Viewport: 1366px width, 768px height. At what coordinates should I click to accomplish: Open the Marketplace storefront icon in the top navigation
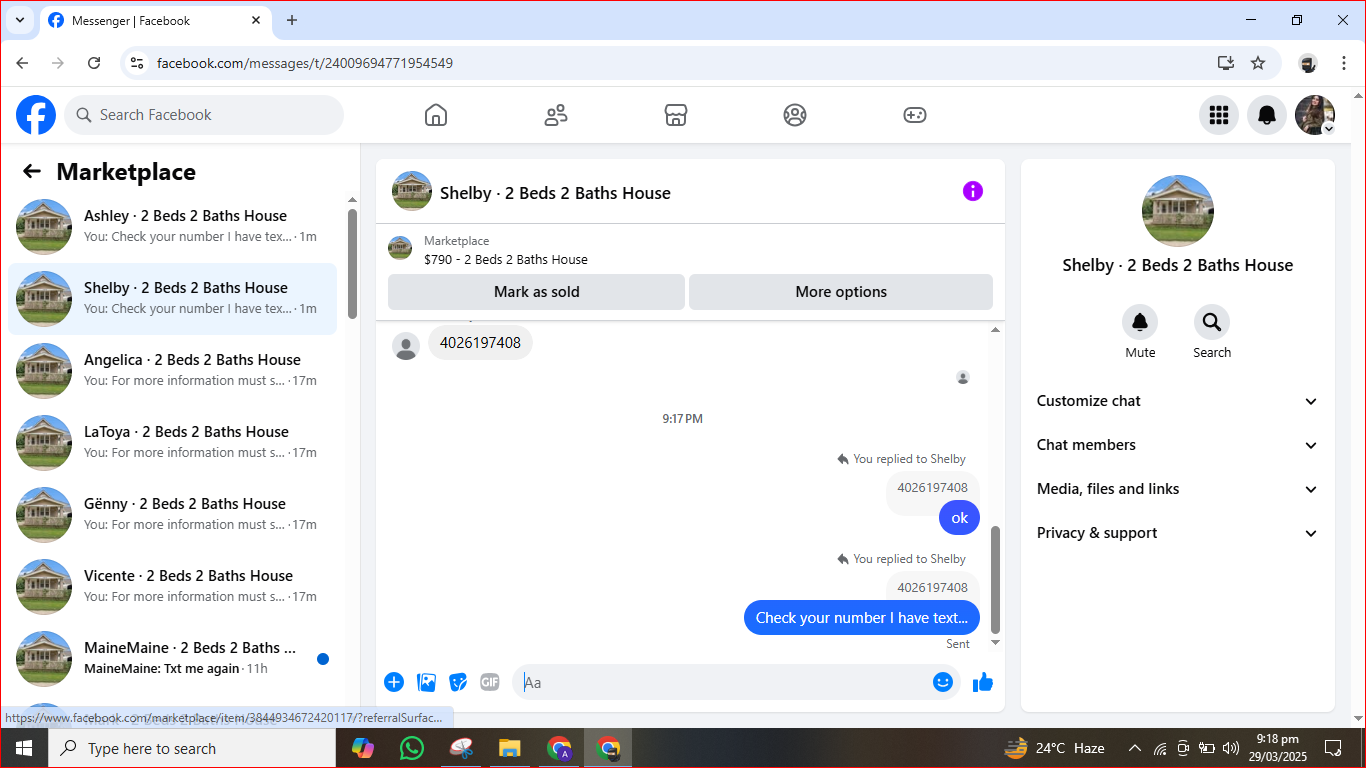[676, 115]
